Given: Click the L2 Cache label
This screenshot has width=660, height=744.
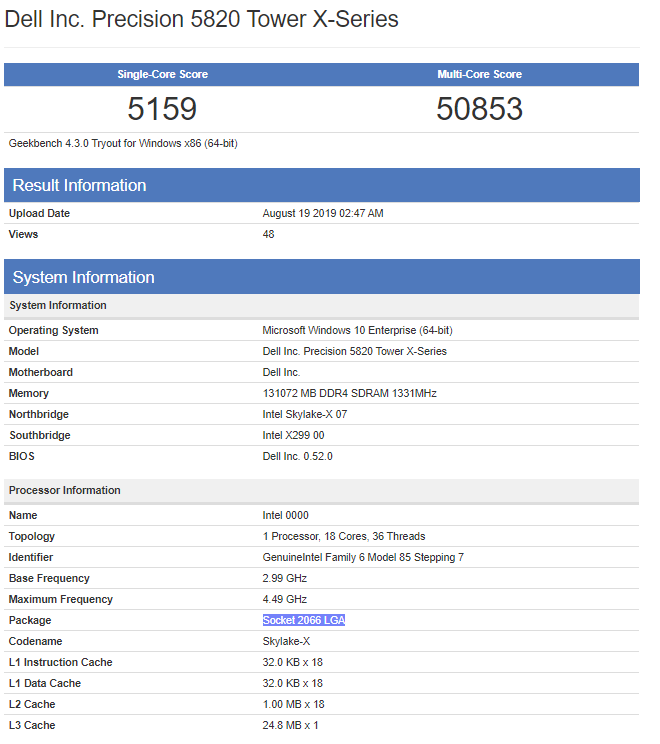Looking at the screenshot, I should (x=32, y=704).
